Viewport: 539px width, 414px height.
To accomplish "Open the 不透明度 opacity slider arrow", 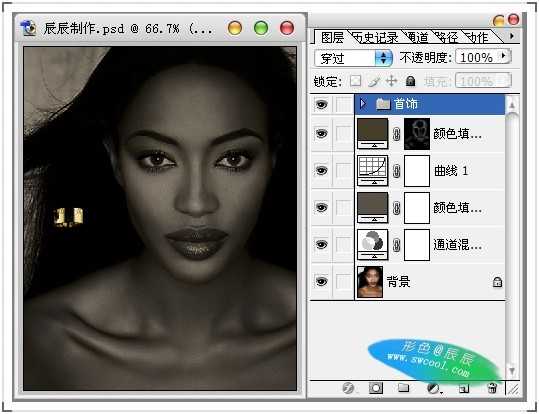I will pyautogui.click(x=504, y=56).
